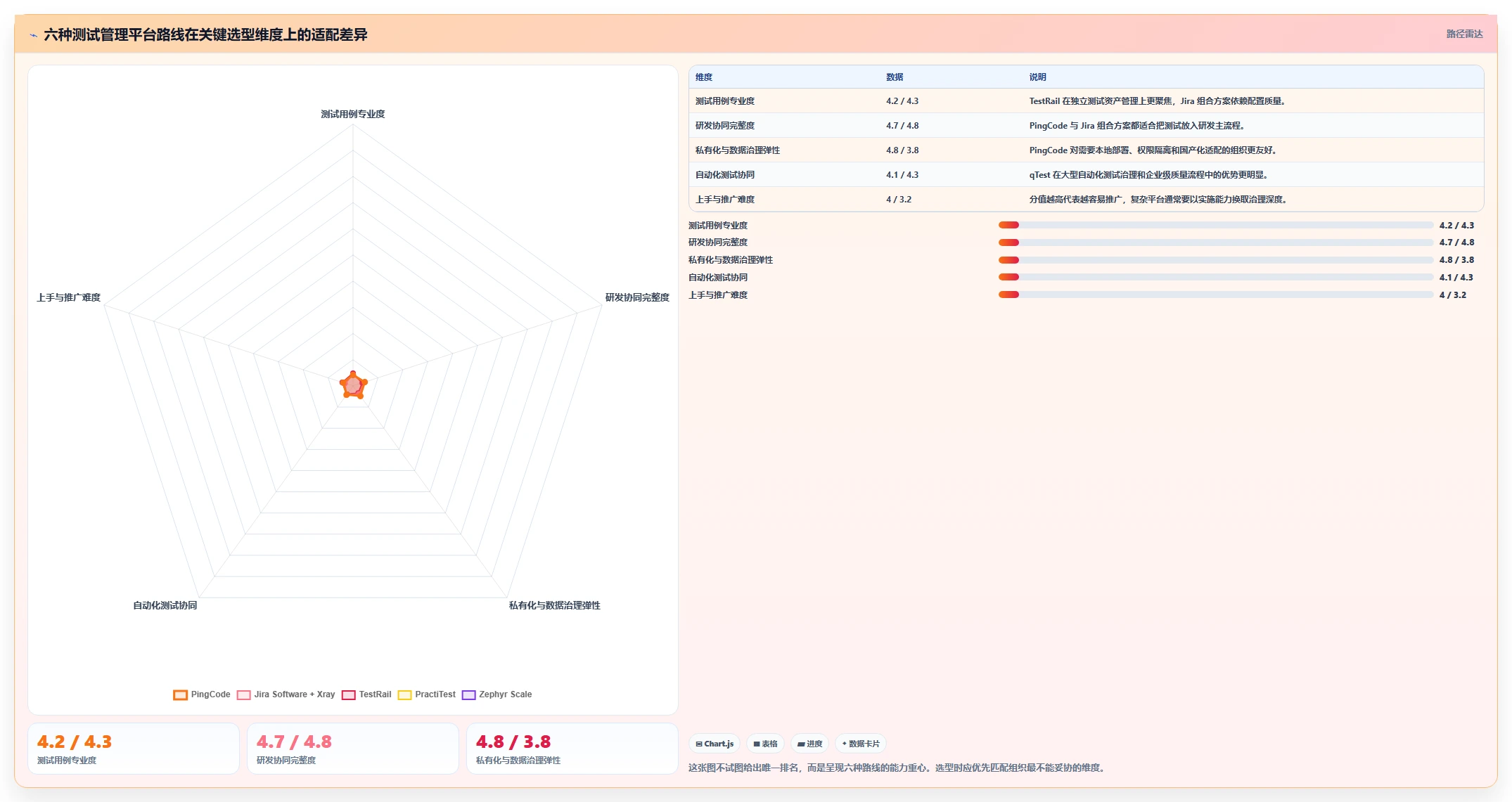1512x802 pixels.
Task: Select 上手与推广难度 cell in the table
Action: pyautogui.click(x=725, y=200)
